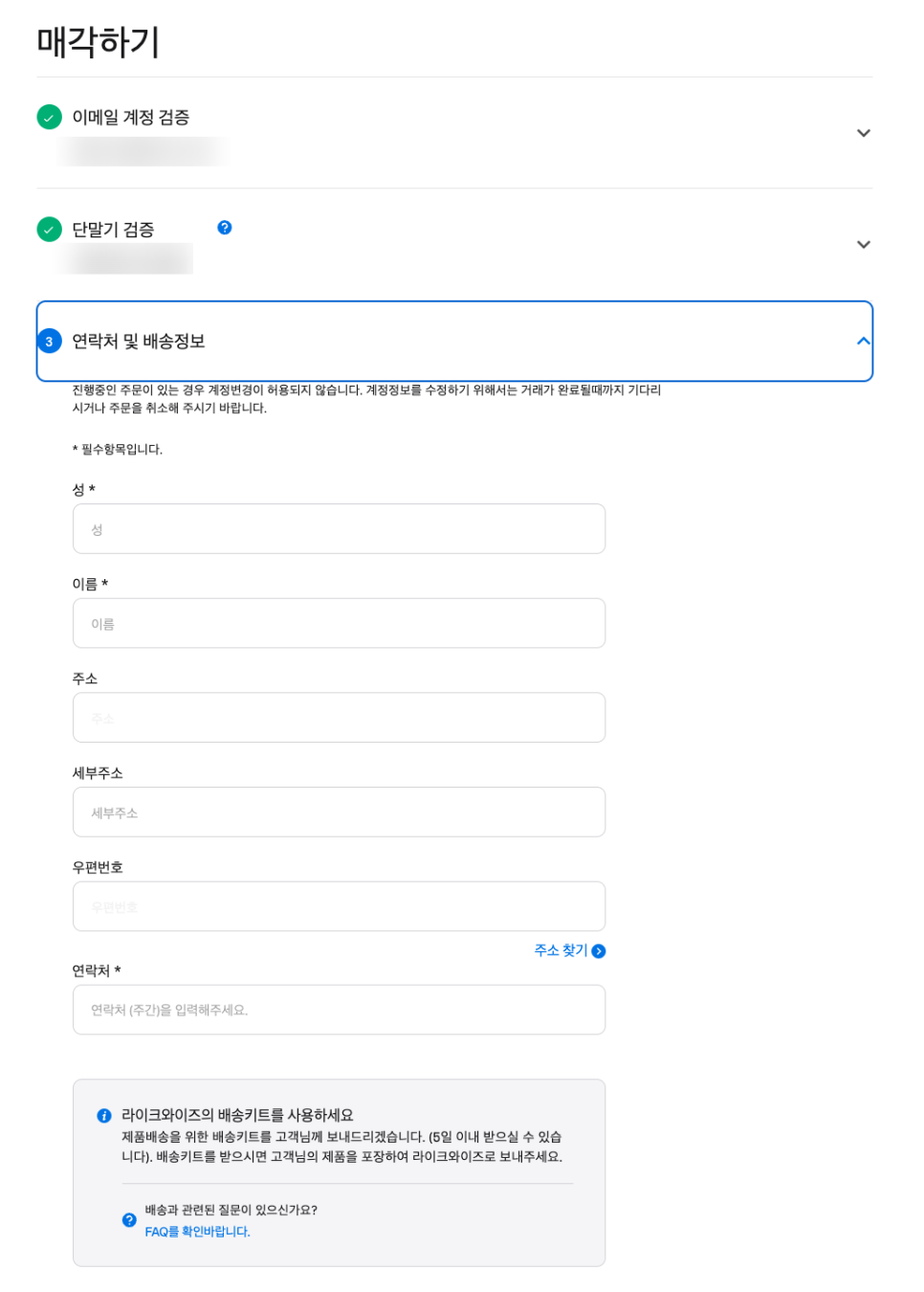Click the info icon in the 배송키트 notice
924x1292 pixels.
click(x=104, y=1115)
